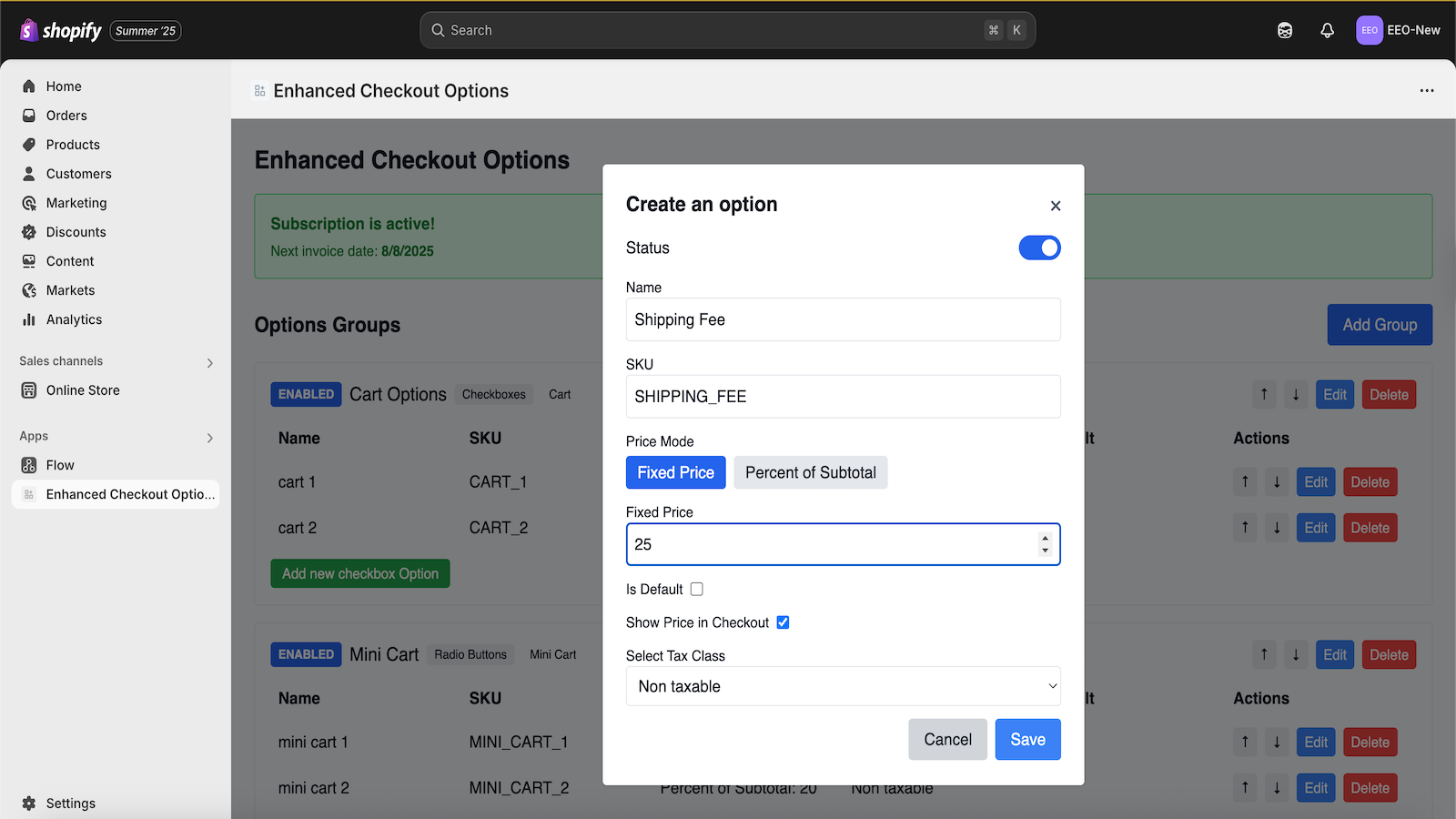The height and width of the screenshot is (819, 1456).
Task: Check the Is Default checkbox
Action: 697,589
